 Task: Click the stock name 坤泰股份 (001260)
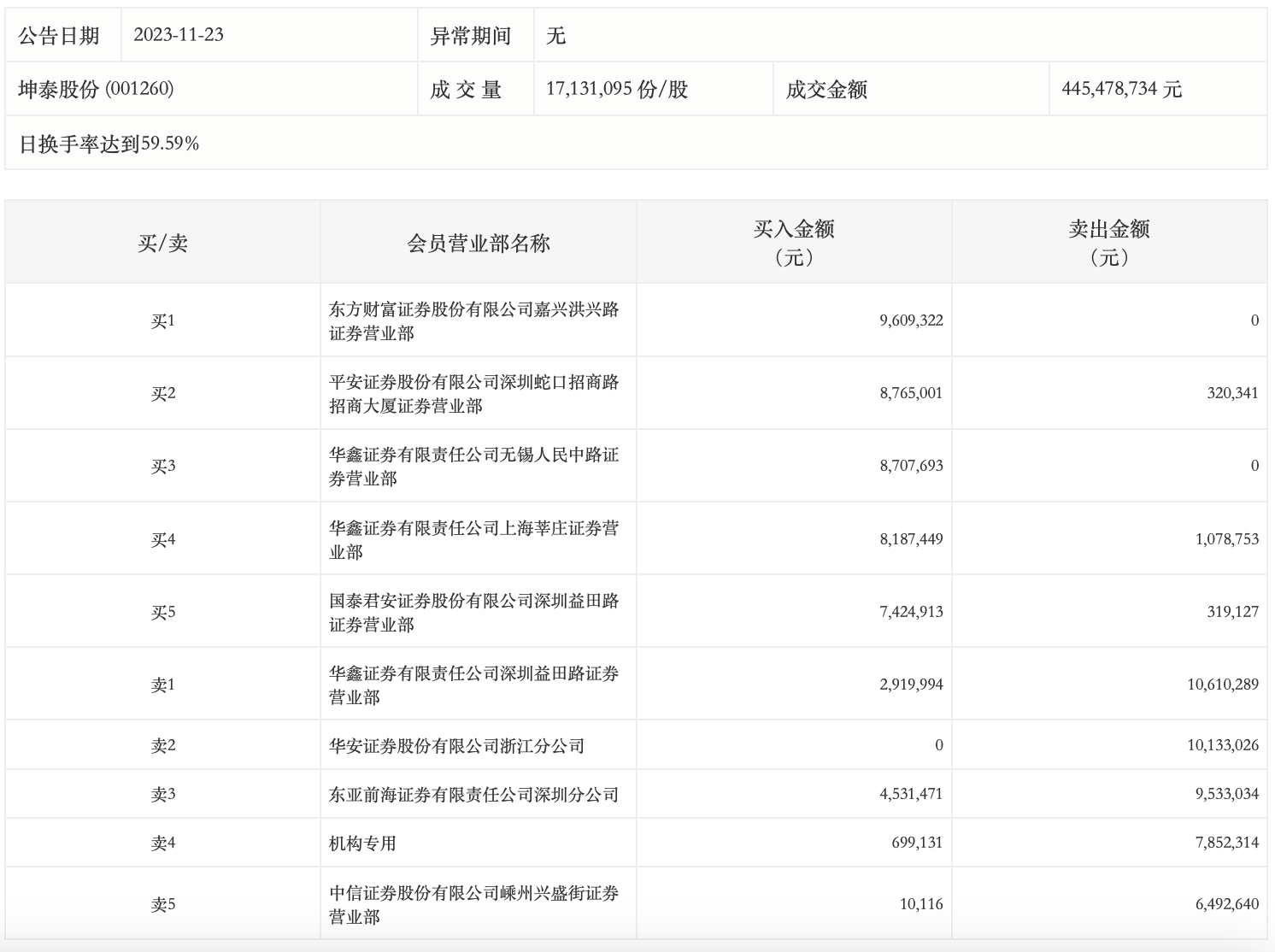point(96,89)
